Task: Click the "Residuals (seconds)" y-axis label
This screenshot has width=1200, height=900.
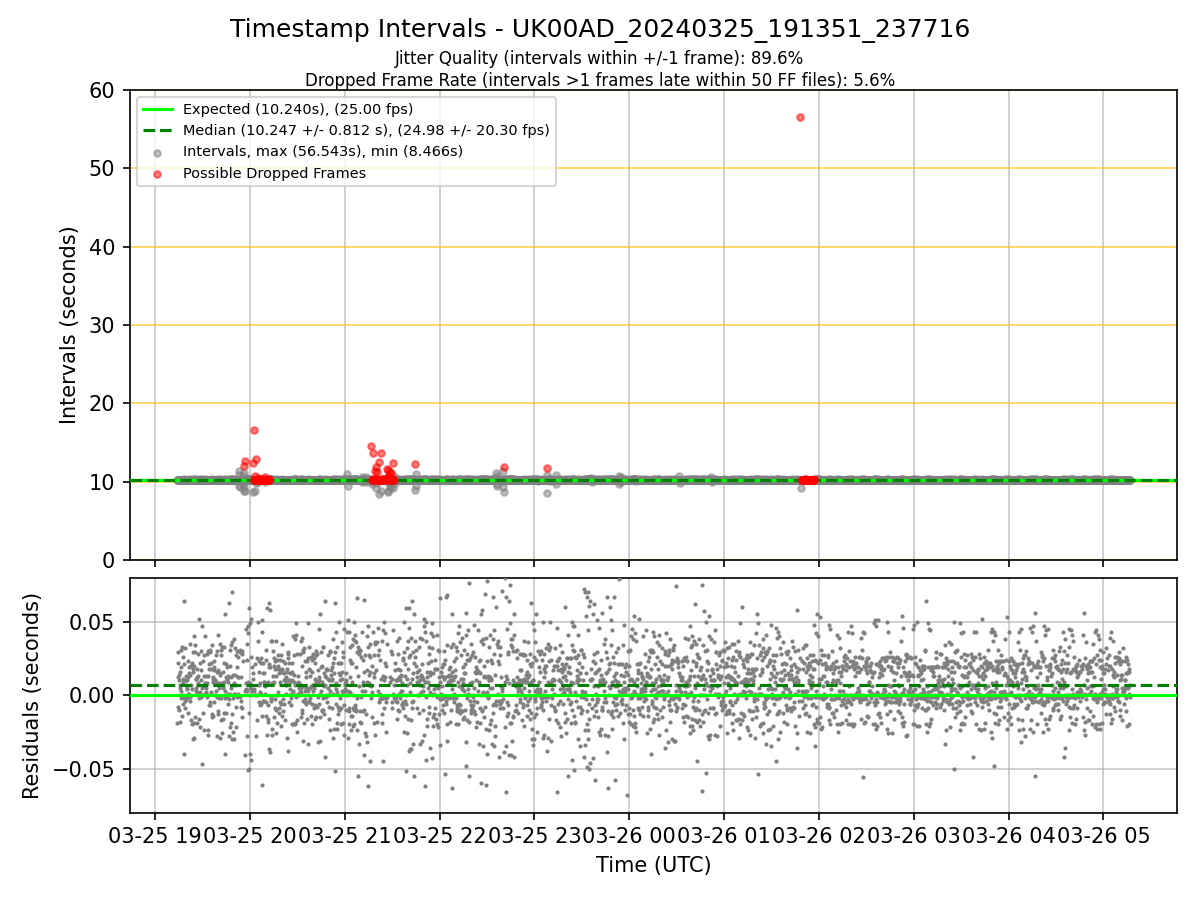Action: coord(32,696)
